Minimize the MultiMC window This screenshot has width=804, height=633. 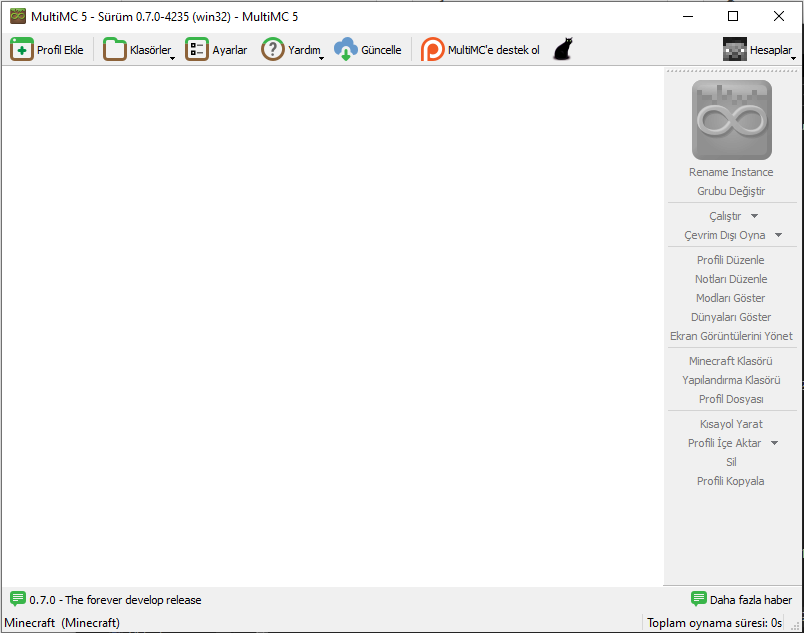(688, 16)
